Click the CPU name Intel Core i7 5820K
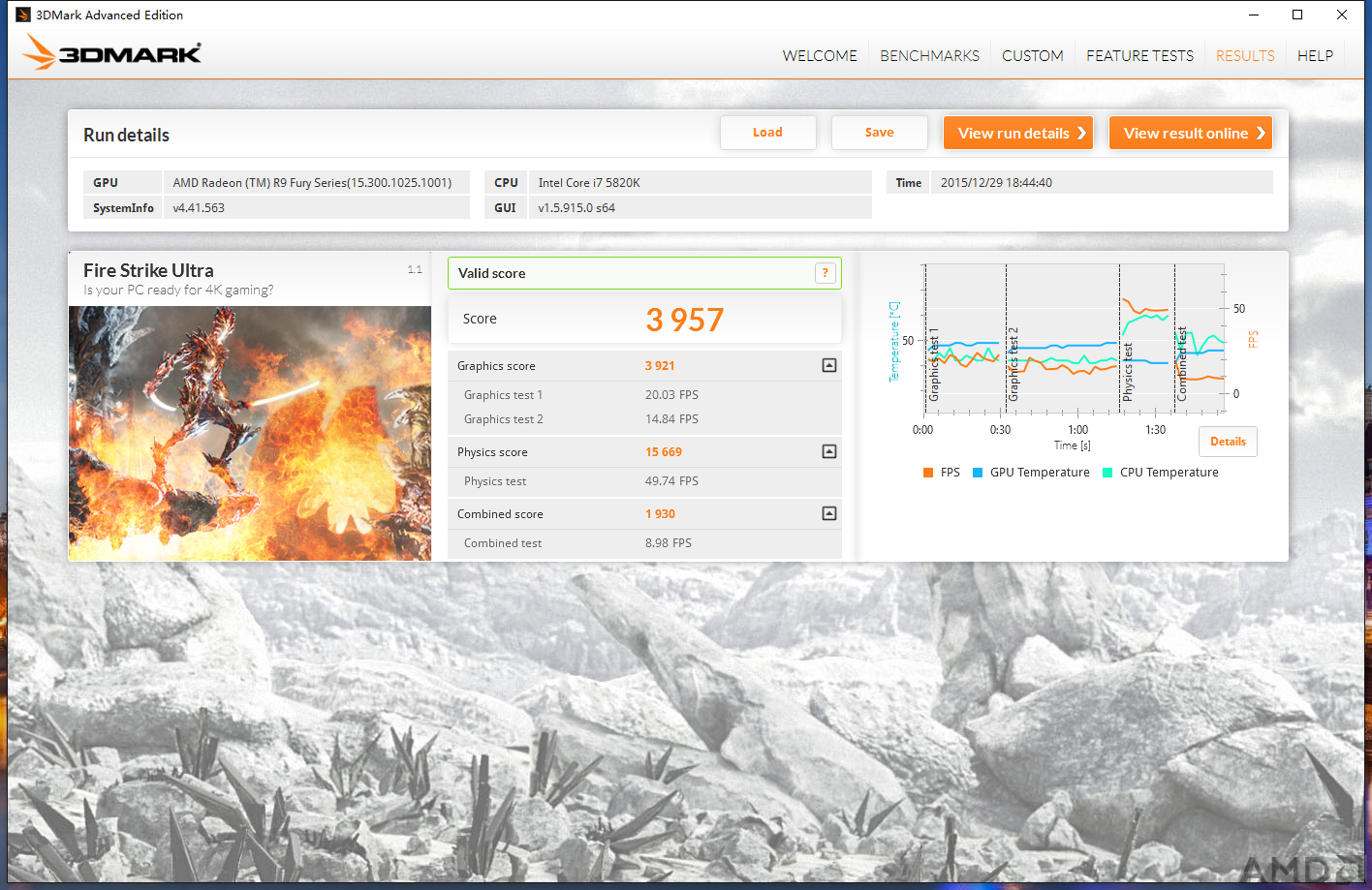Image resolution: width=1372 pixels, height=890 pixels. coord(589,182)
